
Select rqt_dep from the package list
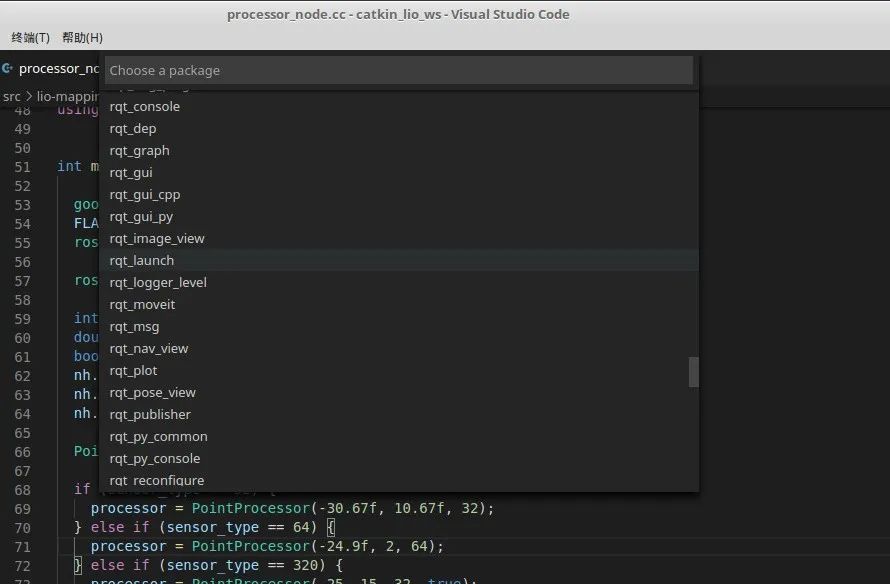(399, 129)
